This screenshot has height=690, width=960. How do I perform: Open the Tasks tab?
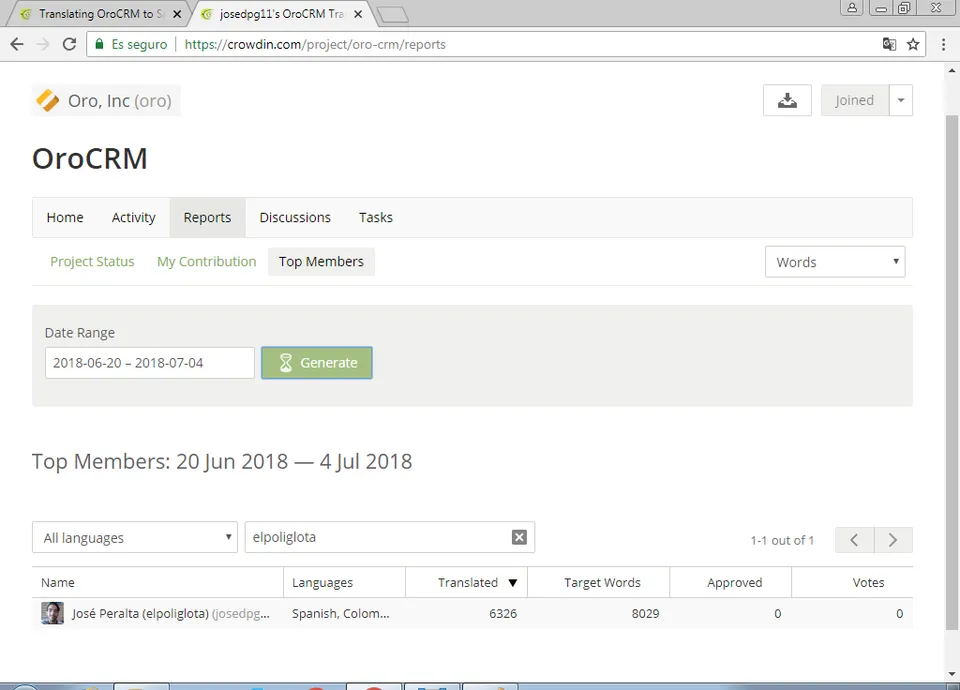pyautogui.click(x=376, y=217)
